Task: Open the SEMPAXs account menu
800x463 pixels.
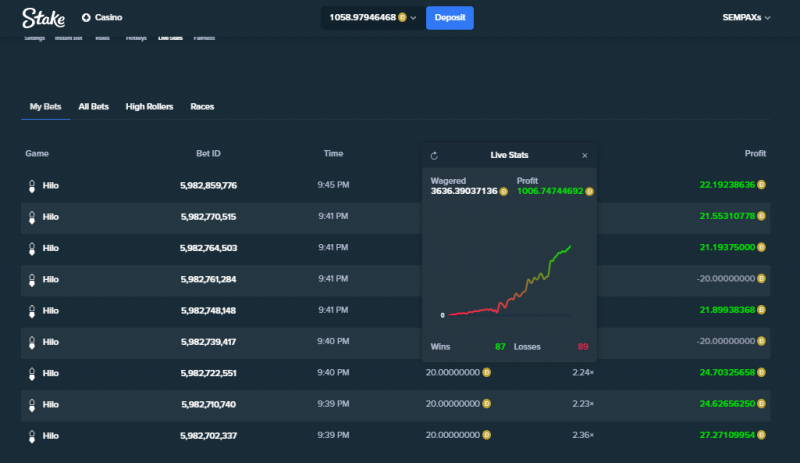Action: tap(746, 17)
